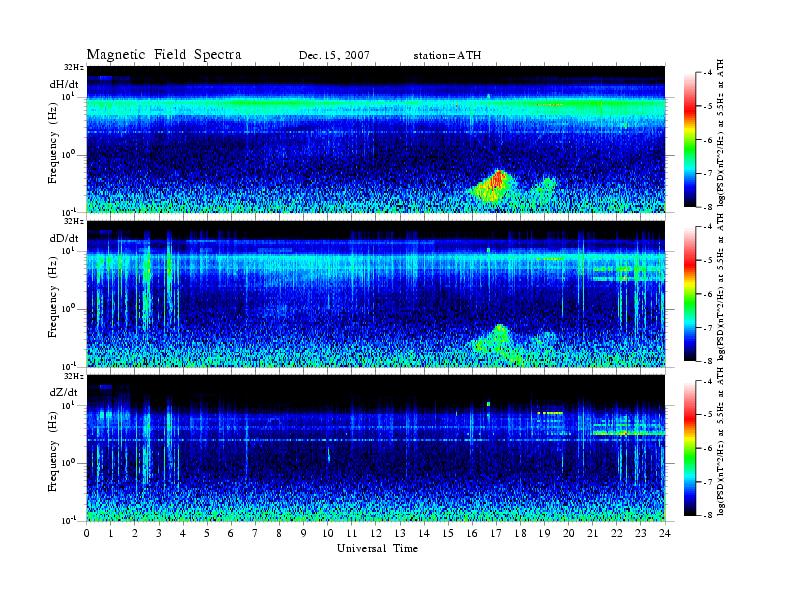Viewport: 792px width, 612px height.
Task: Click the 10^1 frequency tick of the dD/dt panel
Action: (68, 250)
